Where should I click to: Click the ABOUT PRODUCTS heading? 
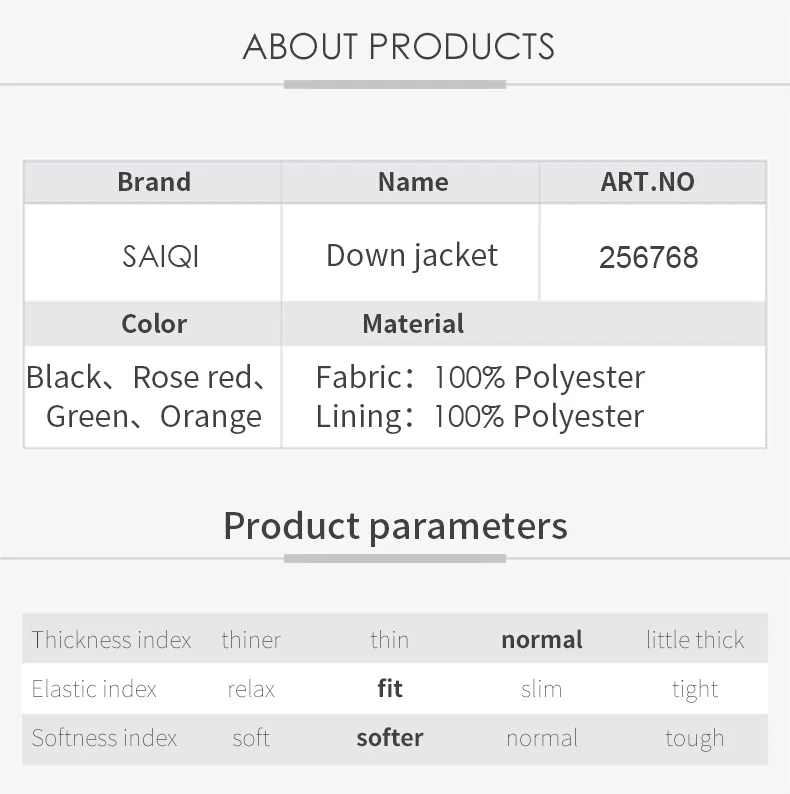pyautogui.click(x=399, y=47)
